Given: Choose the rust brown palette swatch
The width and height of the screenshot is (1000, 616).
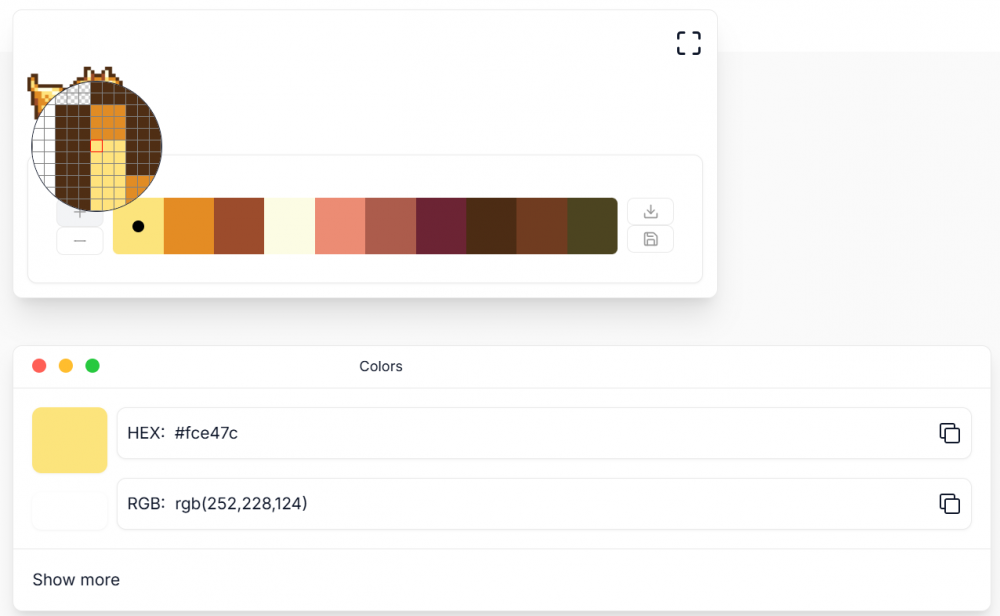Looking at the screenshot, I should 239,226.
